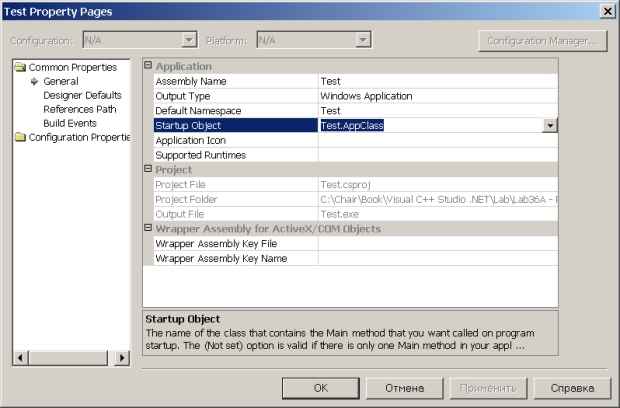The image size is (620, 408).
Task: Select General in the properties tree
Action: tap(61, 81)
